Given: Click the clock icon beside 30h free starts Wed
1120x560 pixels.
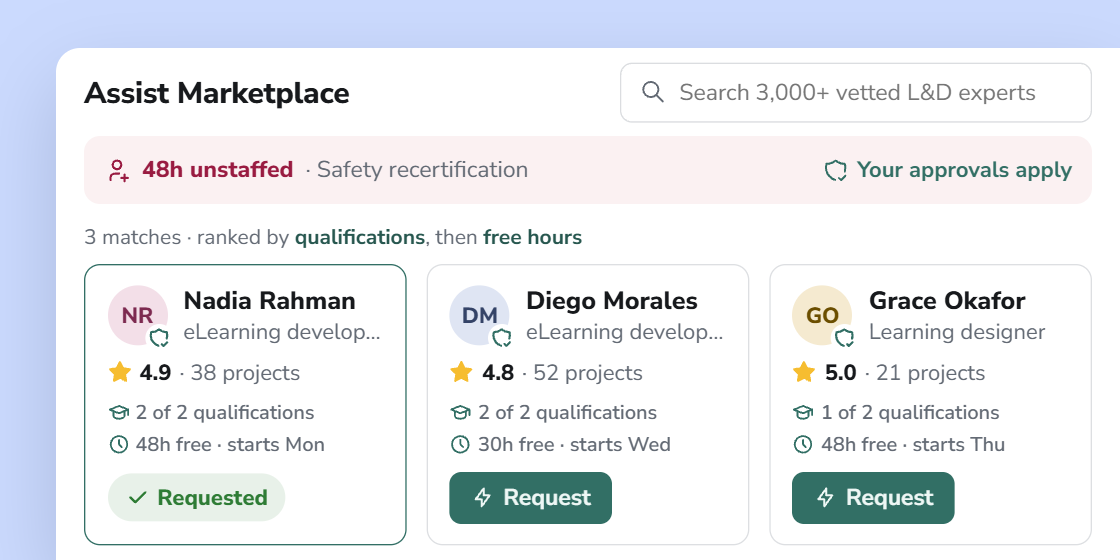Looking at the screenshot, I should [461, 444].
